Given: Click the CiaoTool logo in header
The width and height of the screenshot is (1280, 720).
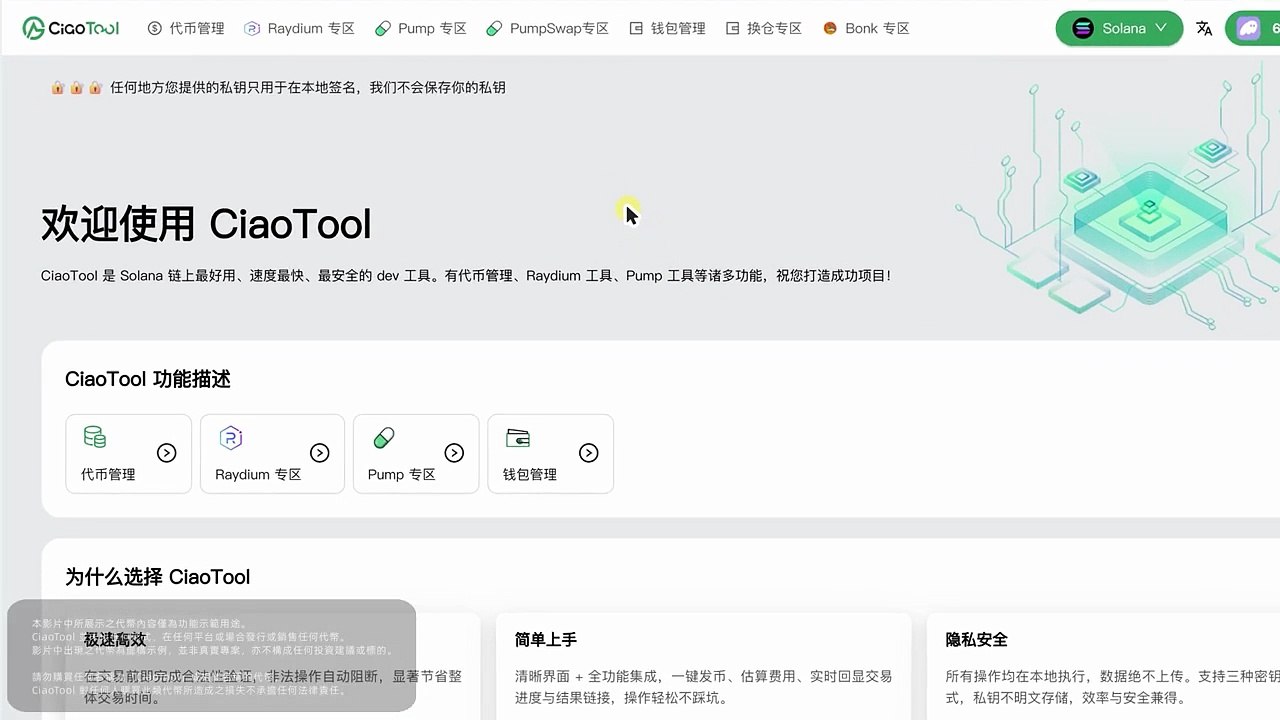Looking at the screenshot, I should [71, 28].
